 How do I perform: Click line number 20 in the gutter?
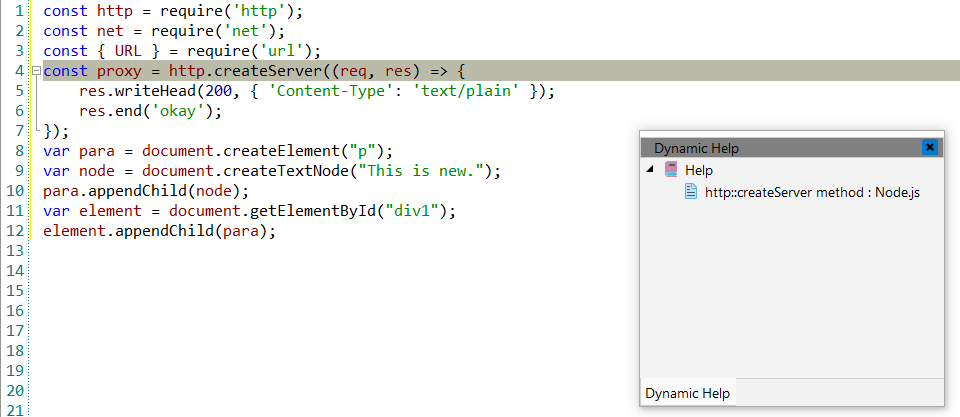15,391
